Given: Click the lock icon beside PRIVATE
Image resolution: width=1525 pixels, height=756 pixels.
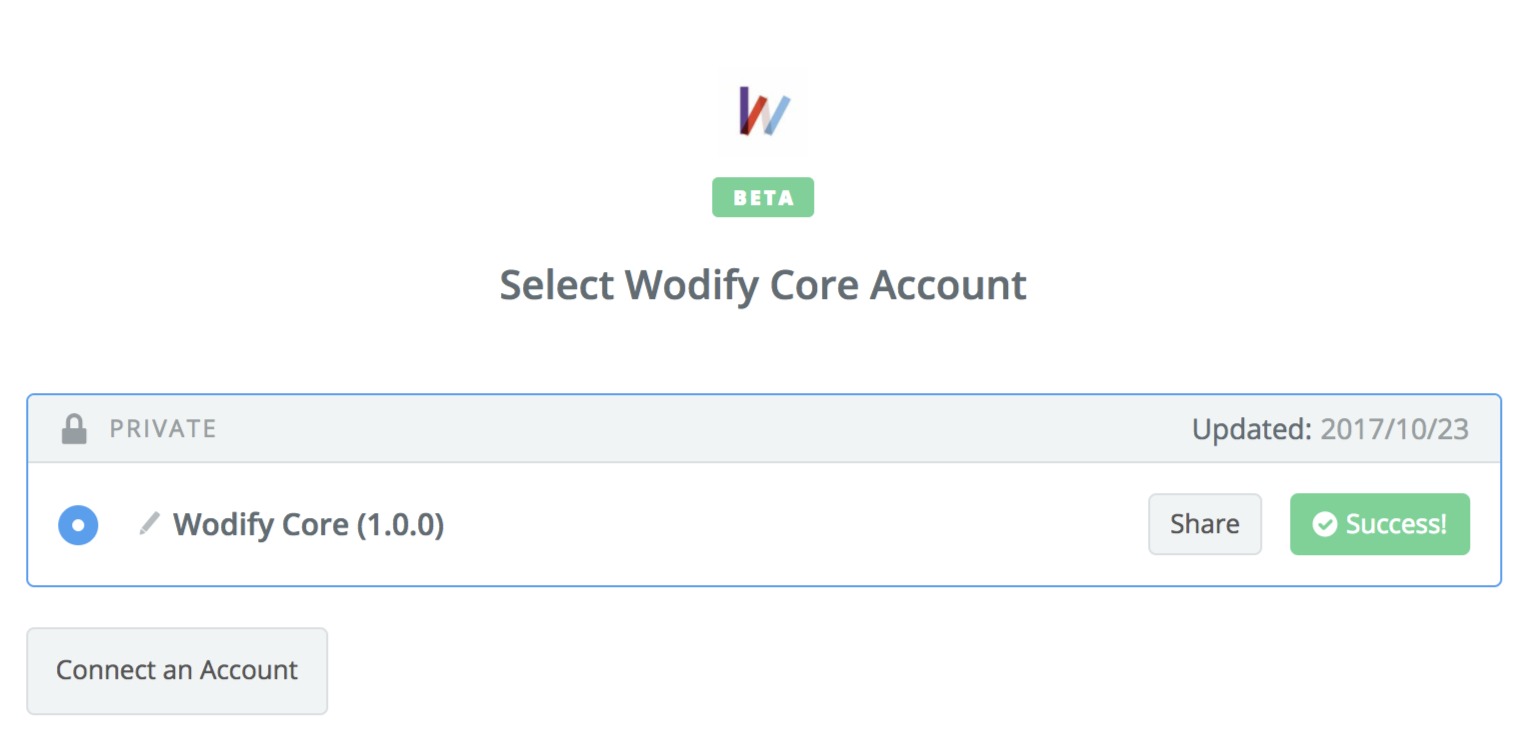Looking at the screenshot, I should [x=74, y=428].
